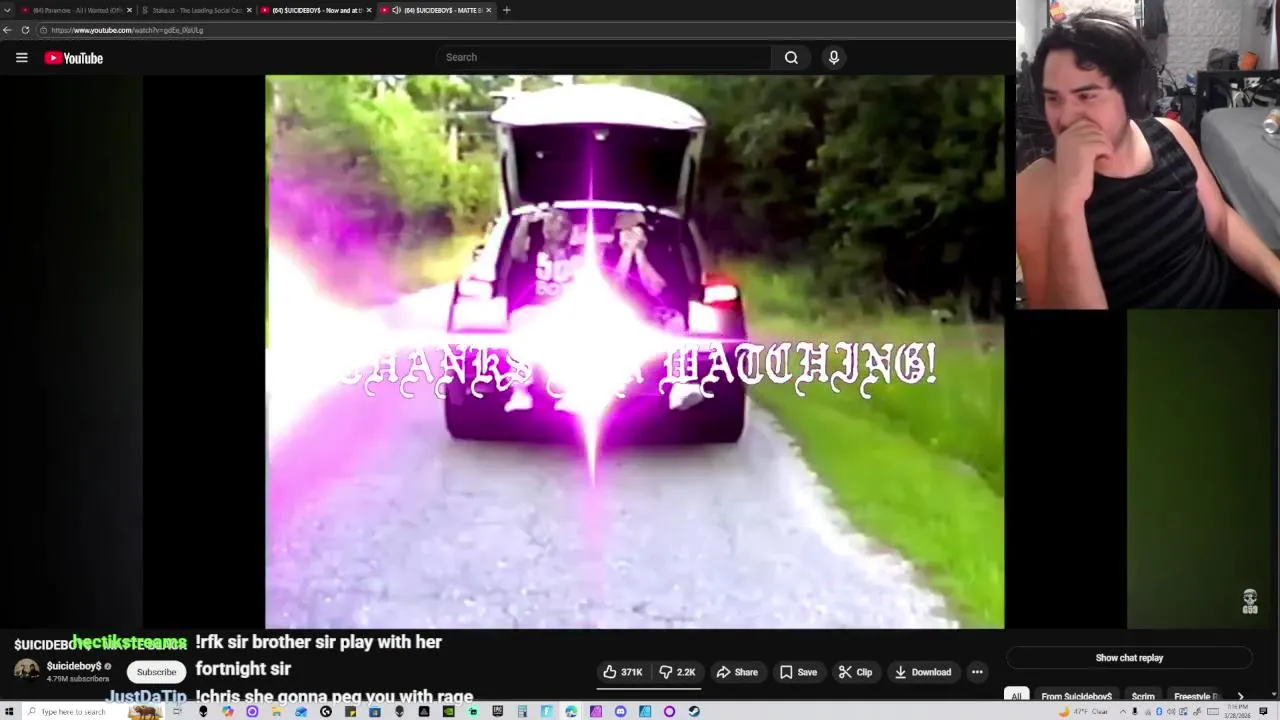1280x720 pixels.
Task: Share this video
Action: (x=737, y=672)
